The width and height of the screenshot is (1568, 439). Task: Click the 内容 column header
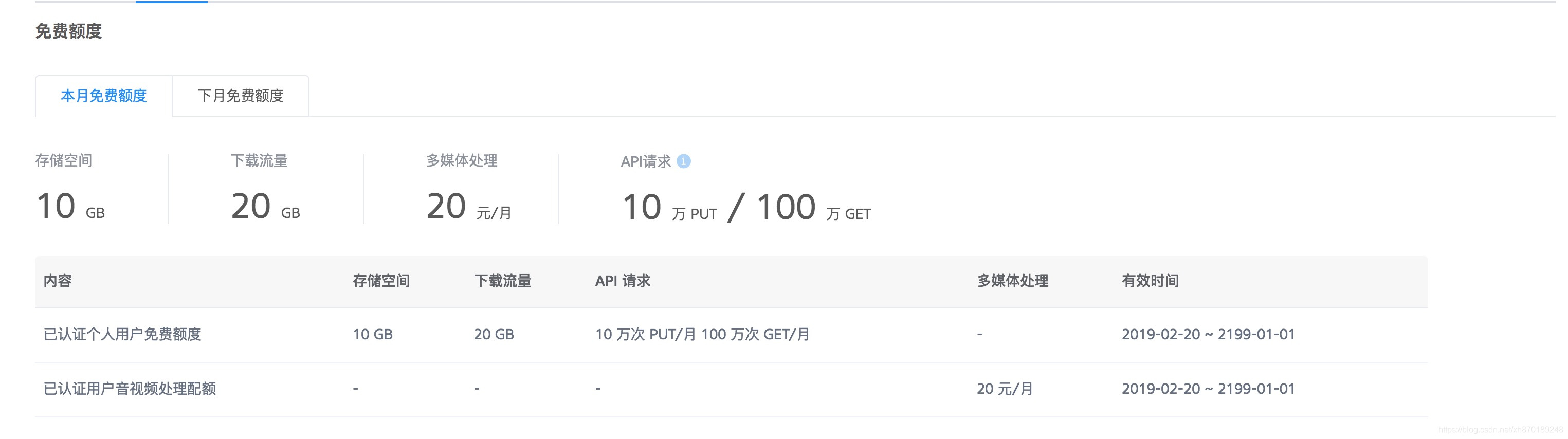tap(57, 281)
